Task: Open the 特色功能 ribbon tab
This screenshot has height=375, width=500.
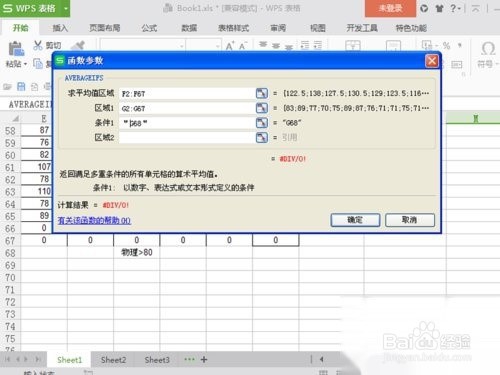Action: click(x=411, y=28)
